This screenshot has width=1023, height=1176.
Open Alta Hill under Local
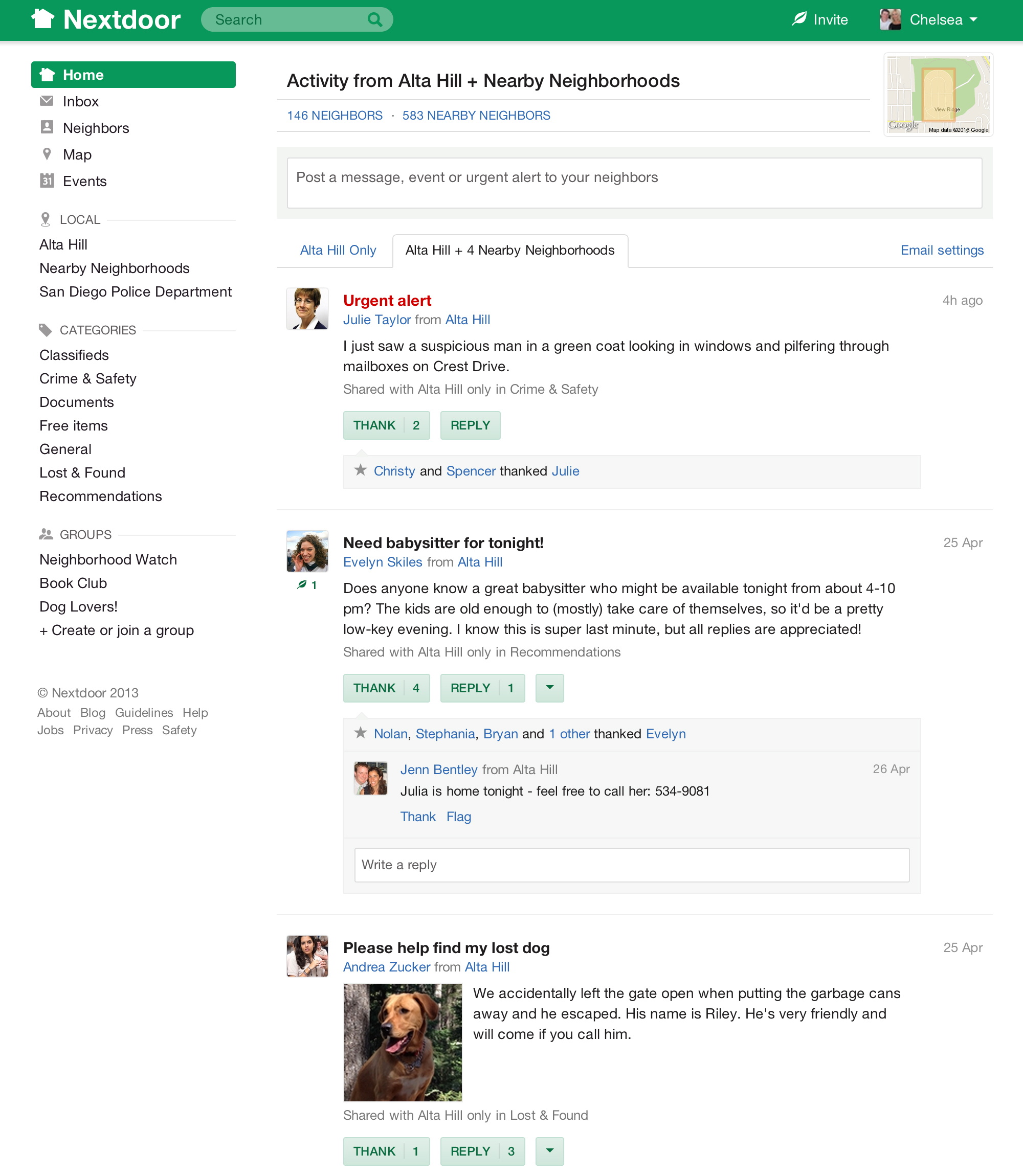click(63, 244)
